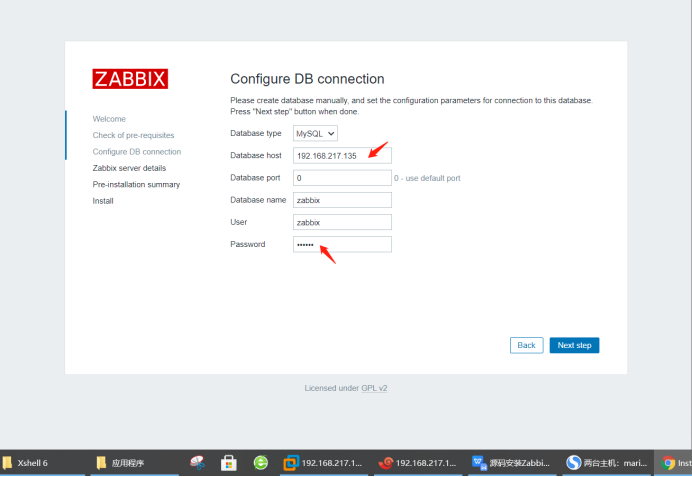Click the Database name input field
The width and height of the screenshot is (692, 477).
tap(342, 200)
